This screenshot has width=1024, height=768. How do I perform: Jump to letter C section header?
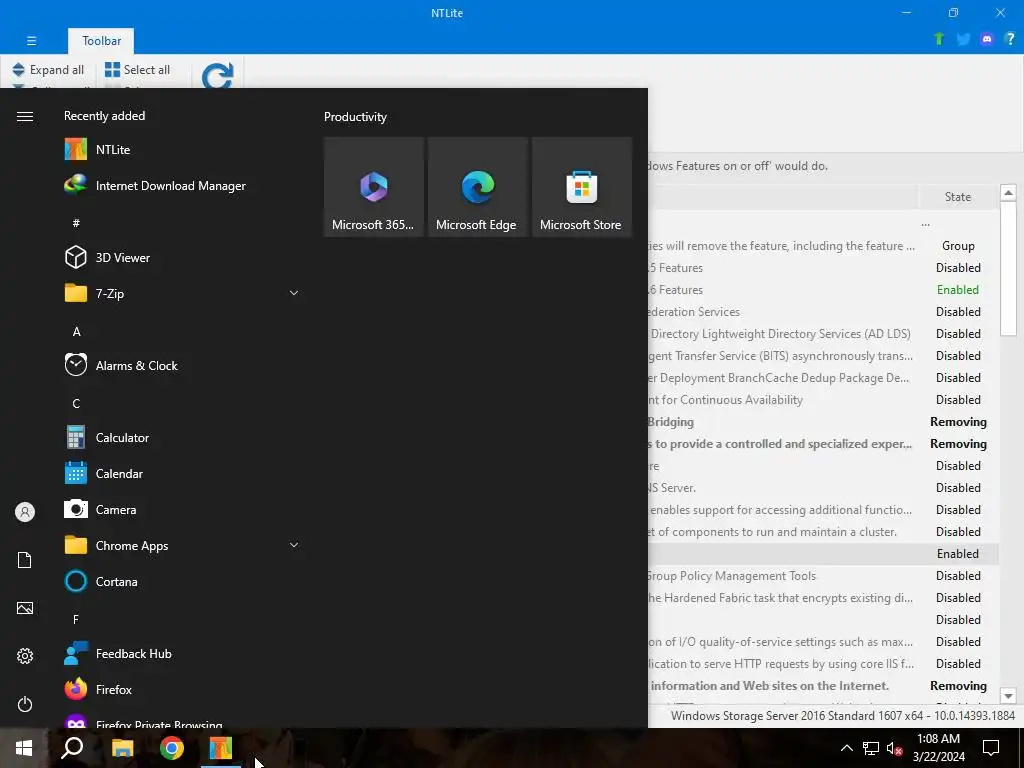coord(76,404)
